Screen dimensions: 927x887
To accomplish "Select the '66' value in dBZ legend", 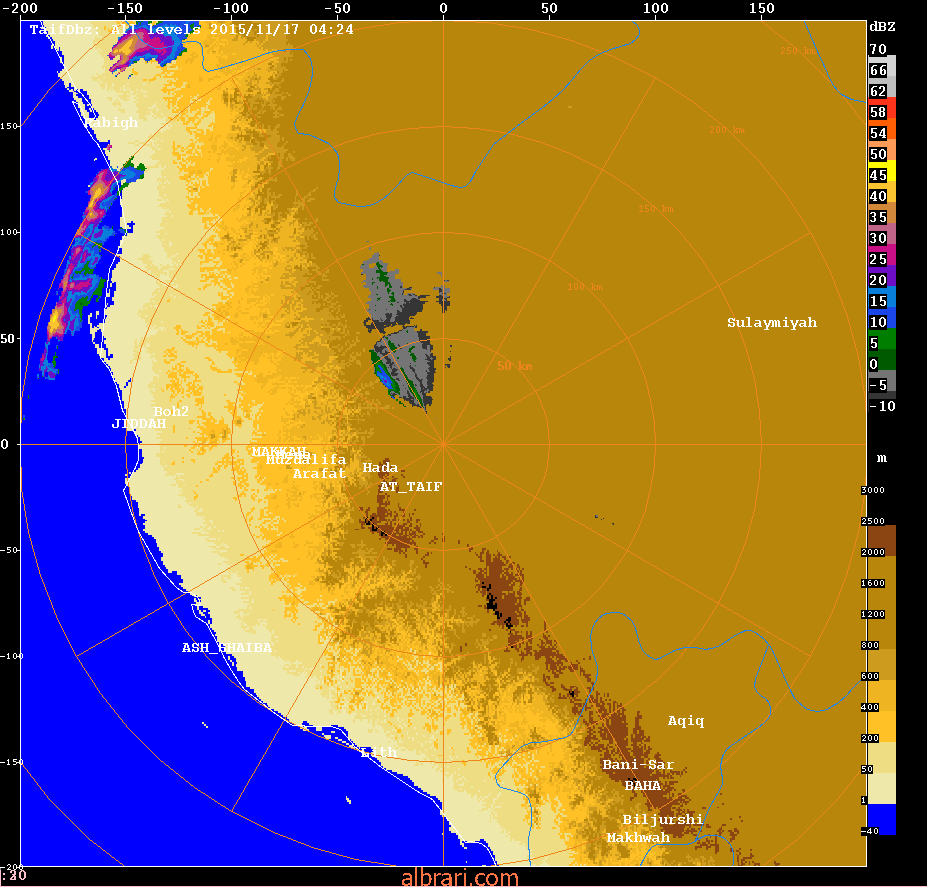I will click(878, 70).
